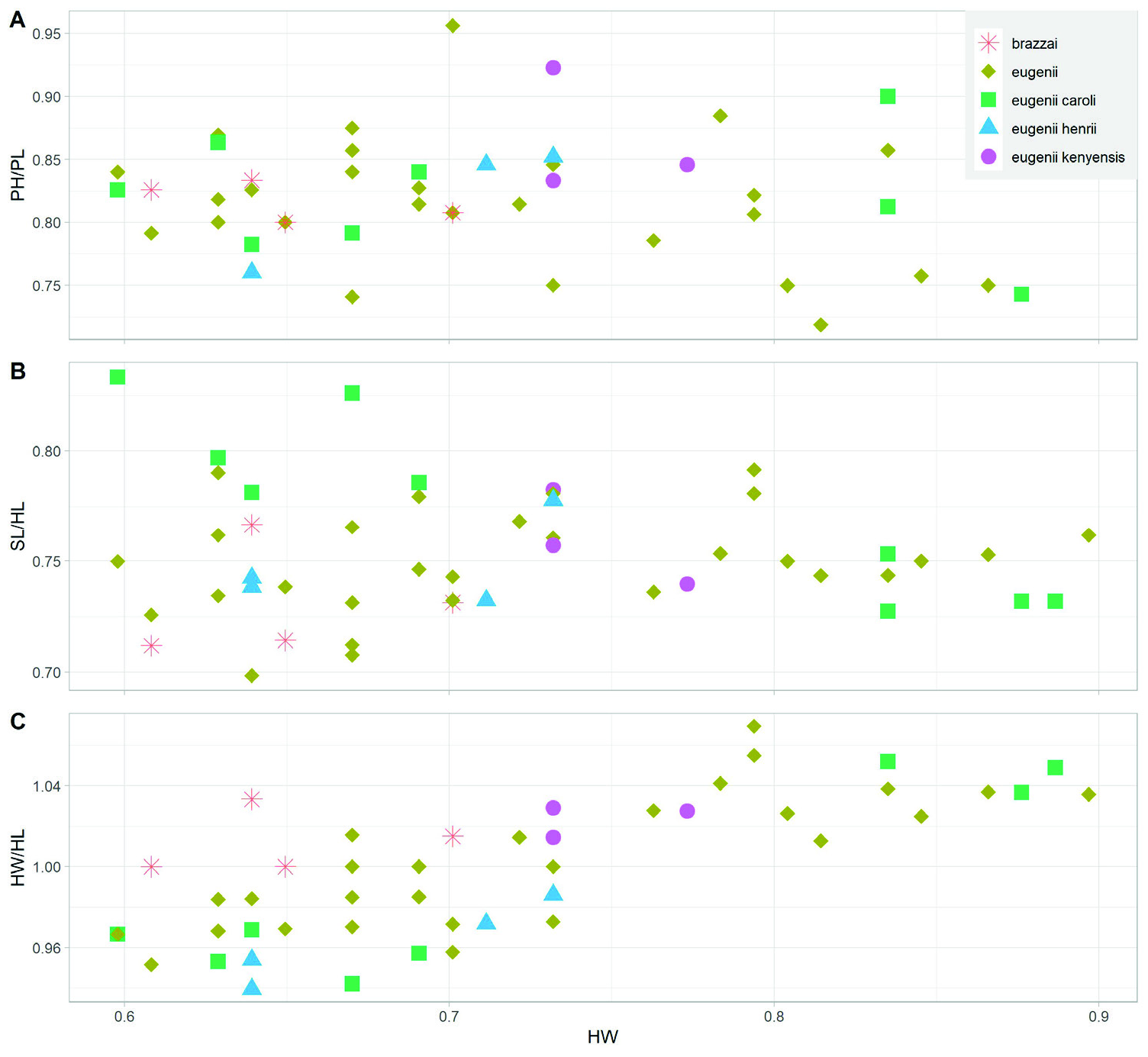The height and width of the screenshot is (1057, 1148).
Task: Select the rightmost blue triangle in panel C
Action: pyautogui.click(x=553, y=892)
